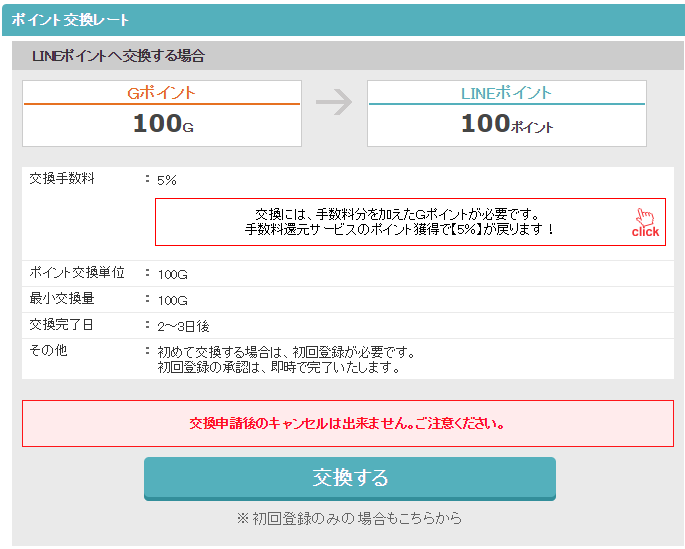Click the ポイント交換レート header bar

point(343,20)
